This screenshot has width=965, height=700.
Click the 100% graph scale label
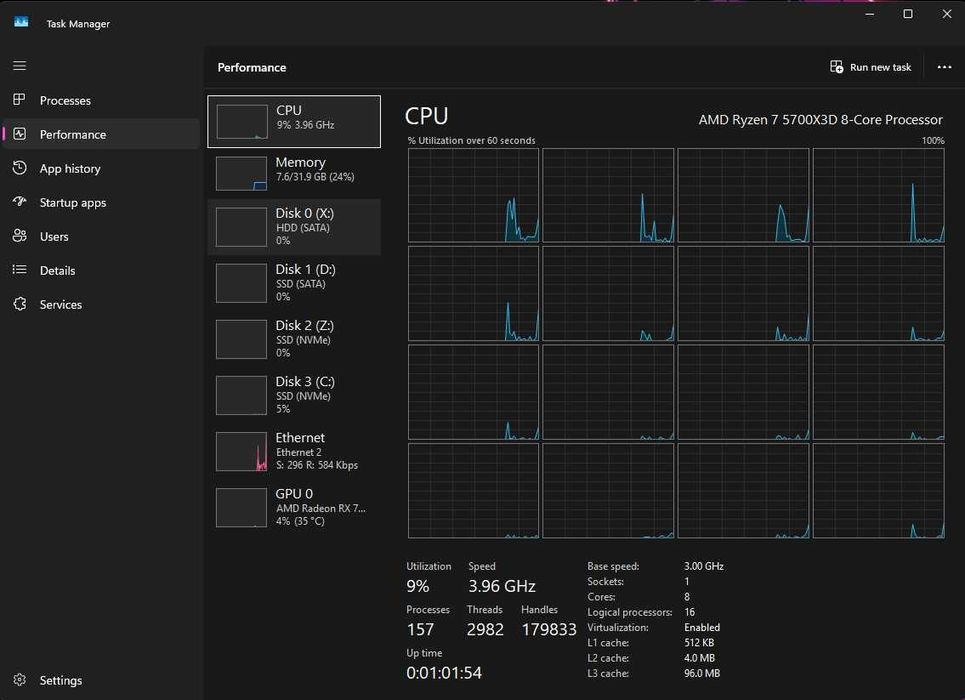[932, 140]
